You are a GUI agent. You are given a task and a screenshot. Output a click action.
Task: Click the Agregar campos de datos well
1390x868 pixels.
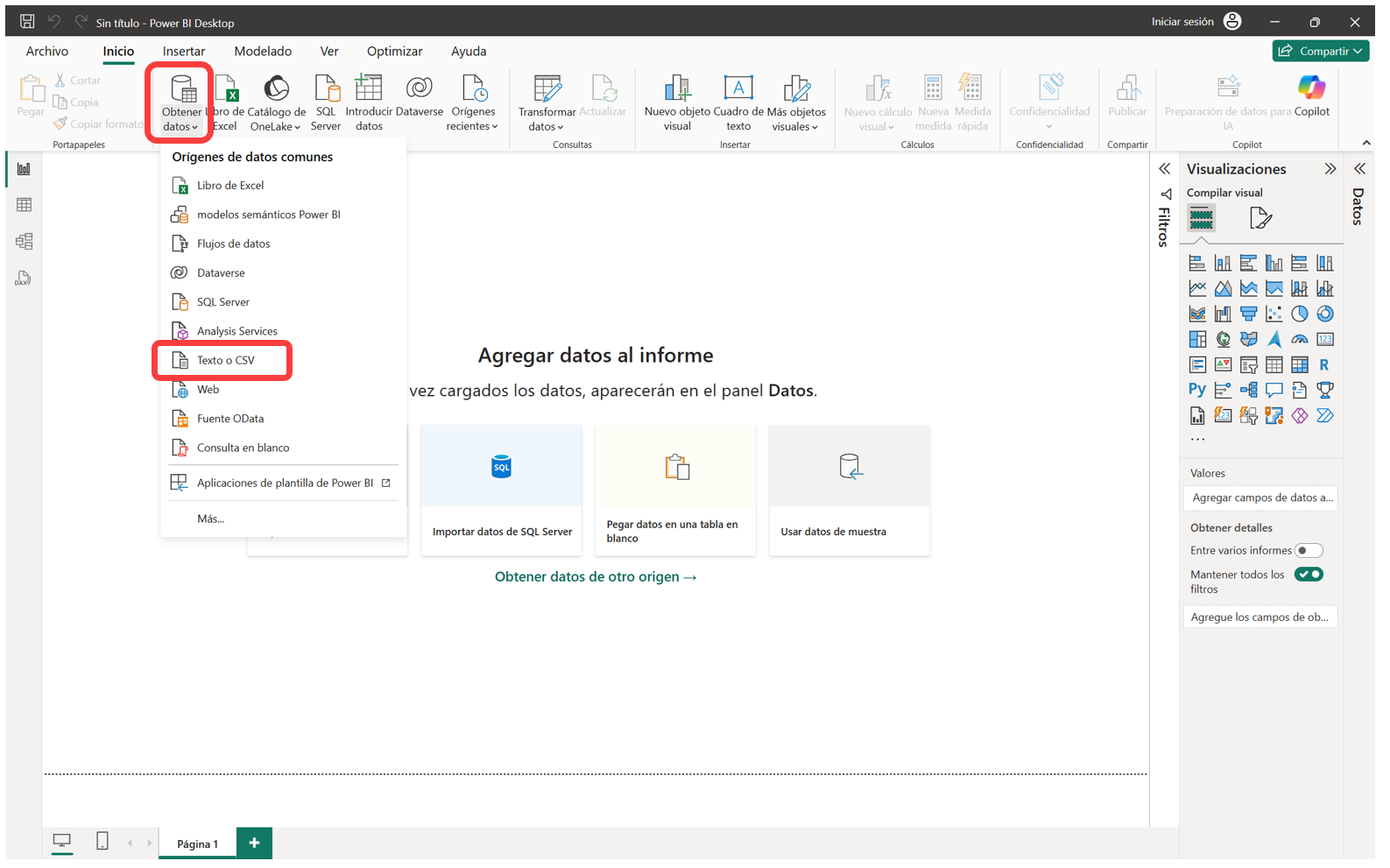pos(1260,498)
